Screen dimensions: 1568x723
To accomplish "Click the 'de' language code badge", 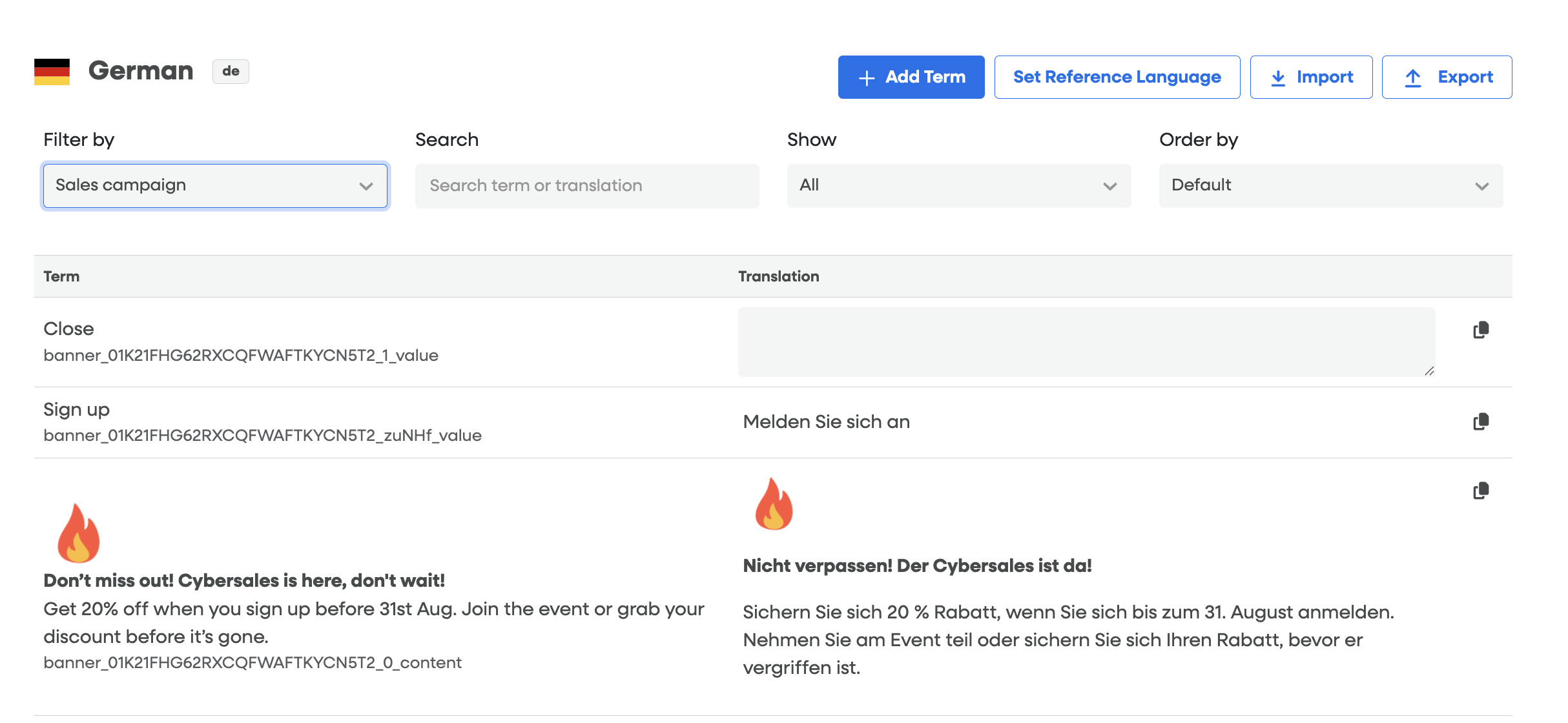I will coord(231,71).
